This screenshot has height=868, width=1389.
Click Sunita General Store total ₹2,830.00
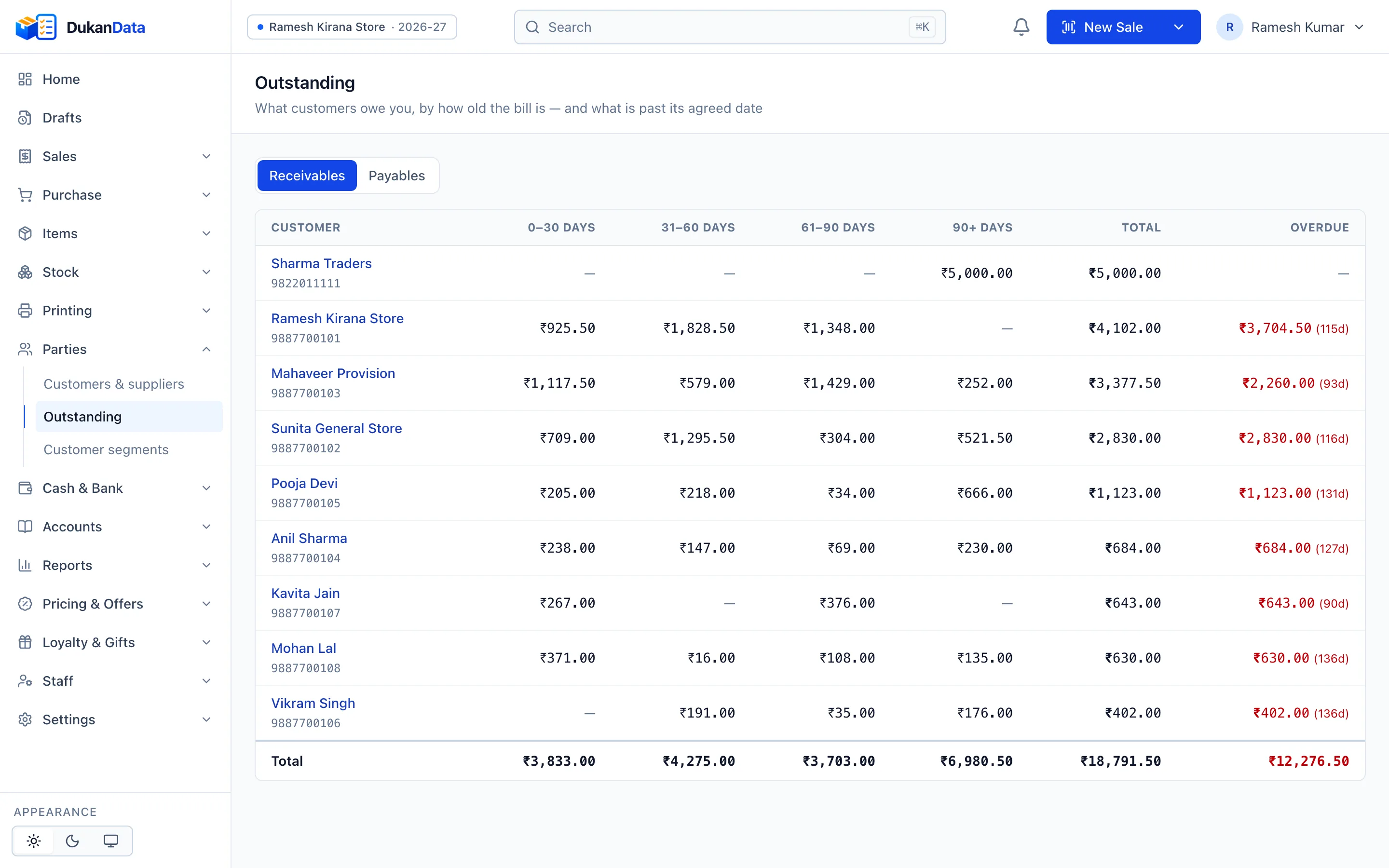point(1125,438)
